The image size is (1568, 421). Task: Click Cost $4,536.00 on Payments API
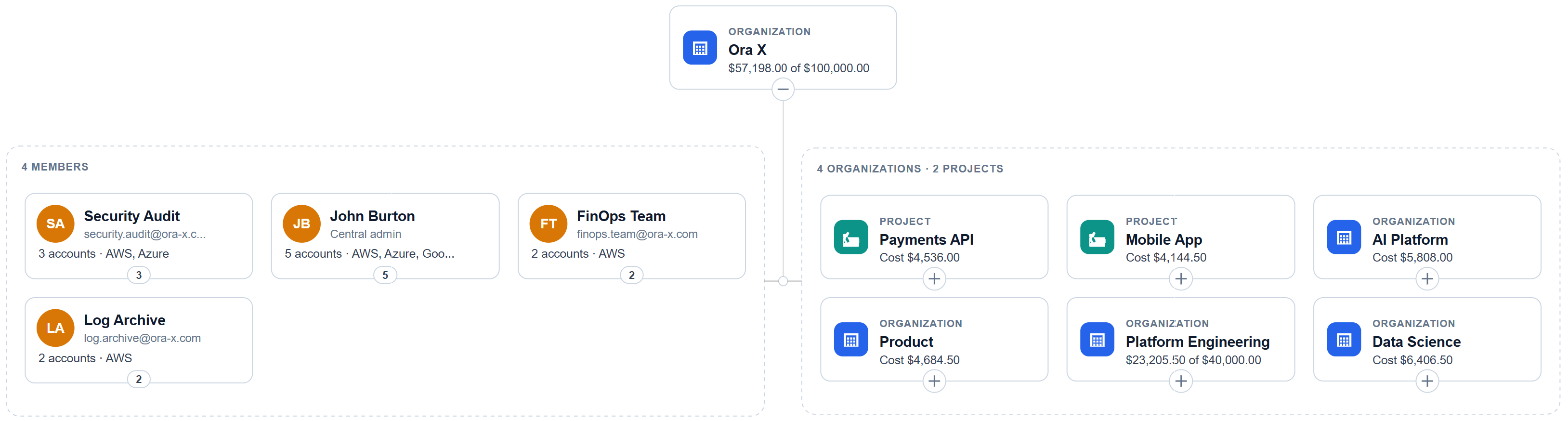[x=919, y=258]
